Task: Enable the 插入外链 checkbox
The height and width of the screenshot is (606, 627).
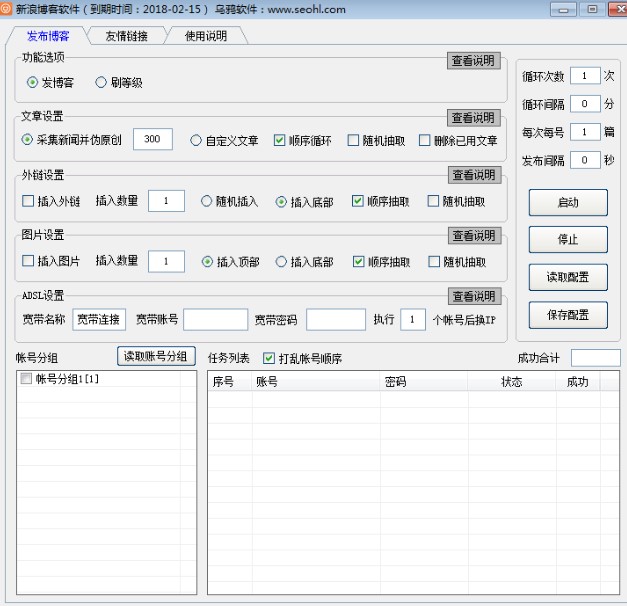Action: point(28,202)
